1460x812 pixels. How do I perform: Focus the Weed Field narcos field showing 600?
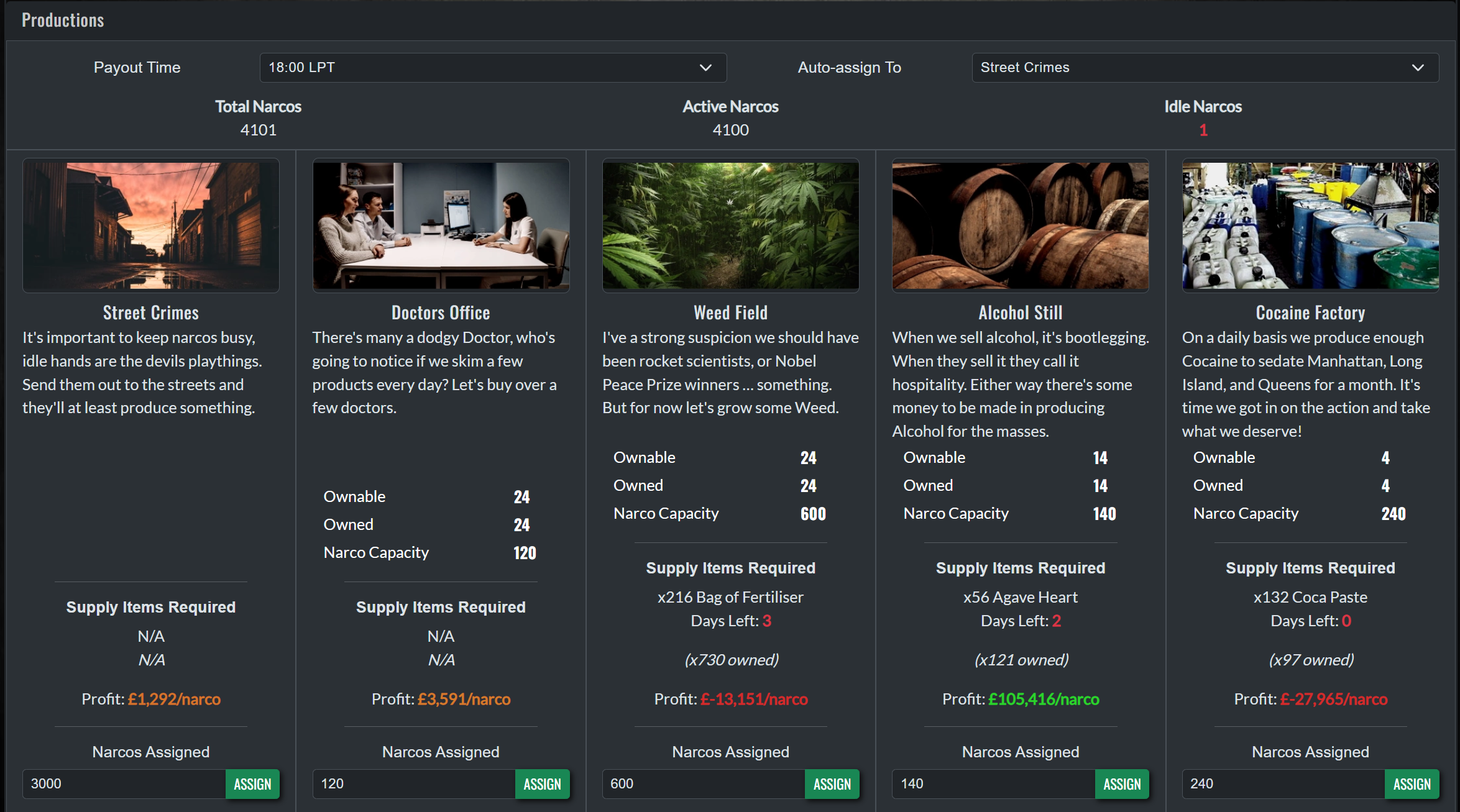pos(704,784)
